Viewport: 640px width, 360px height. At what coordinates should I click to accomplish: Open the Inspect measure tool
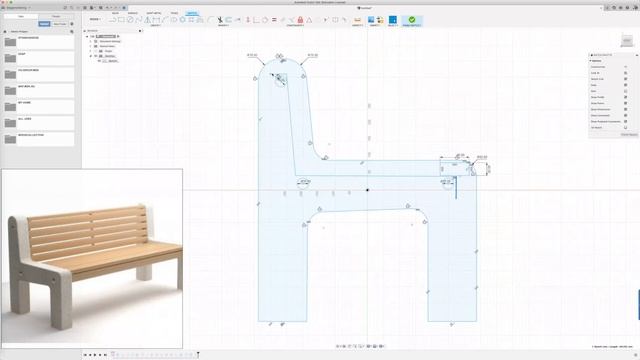coord(358,20)
